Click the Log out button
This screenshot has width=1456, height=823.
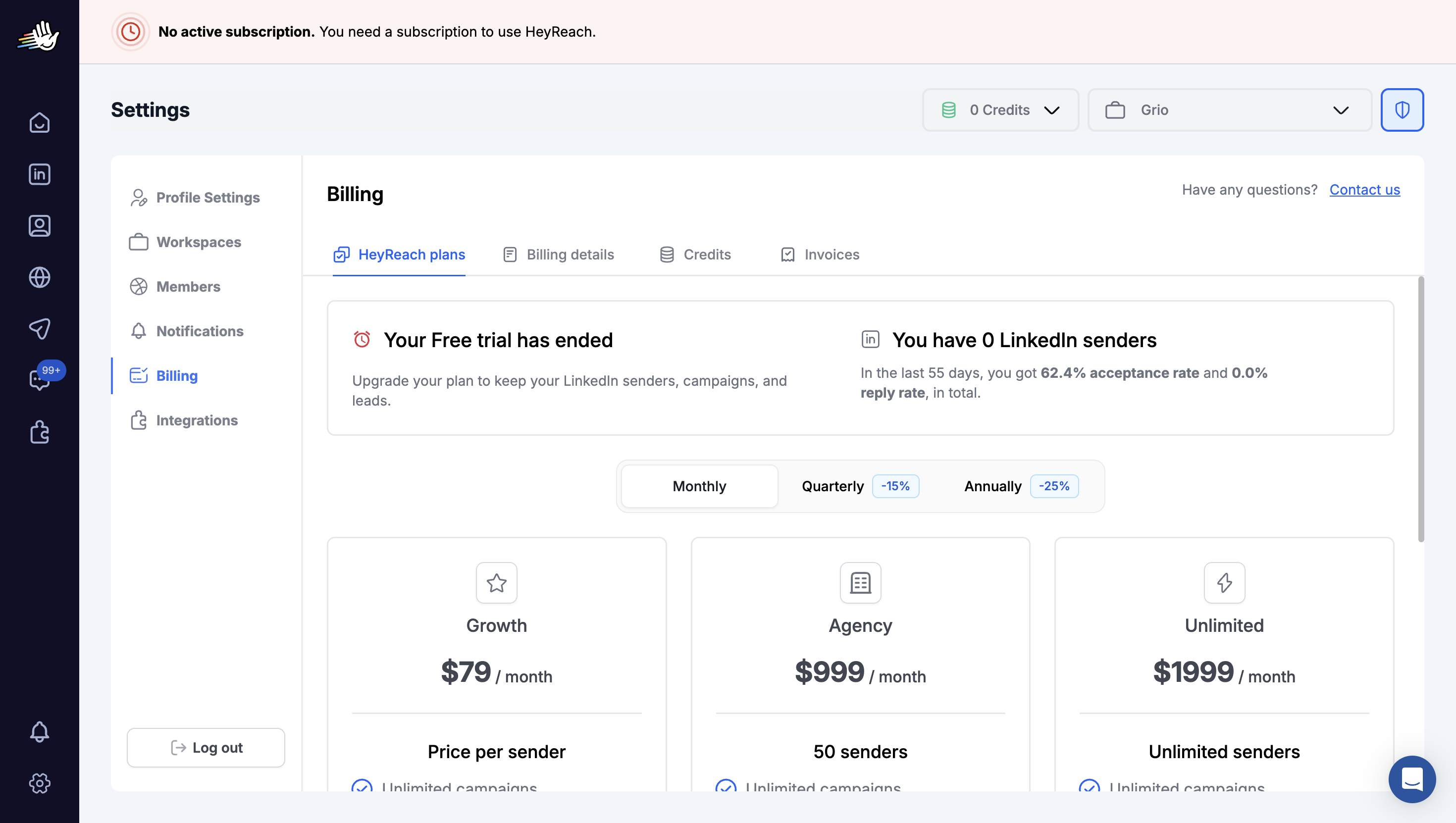click(206, 747)
